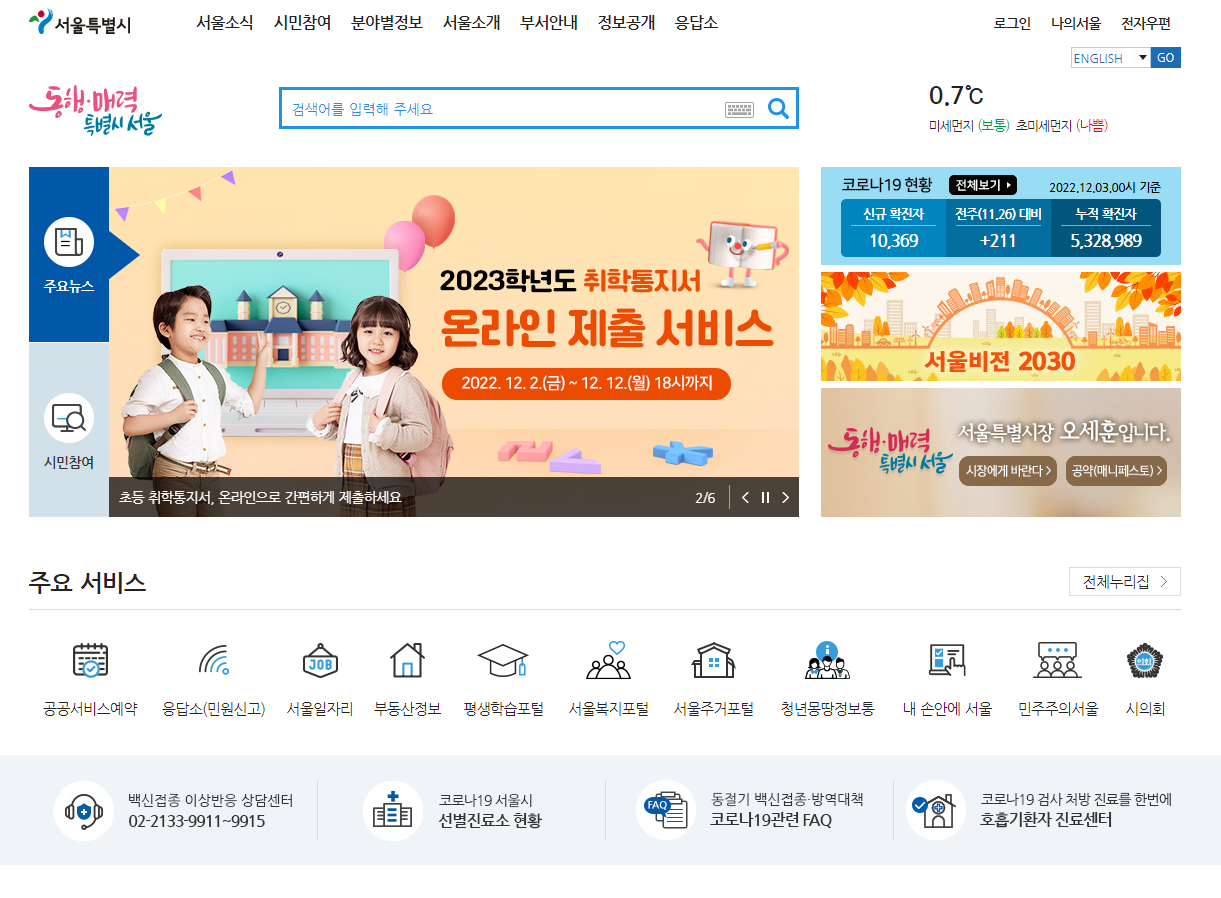Click the 나의서울 link
The width and height of the screenshot is (1221, 898).
(1076, 24)
